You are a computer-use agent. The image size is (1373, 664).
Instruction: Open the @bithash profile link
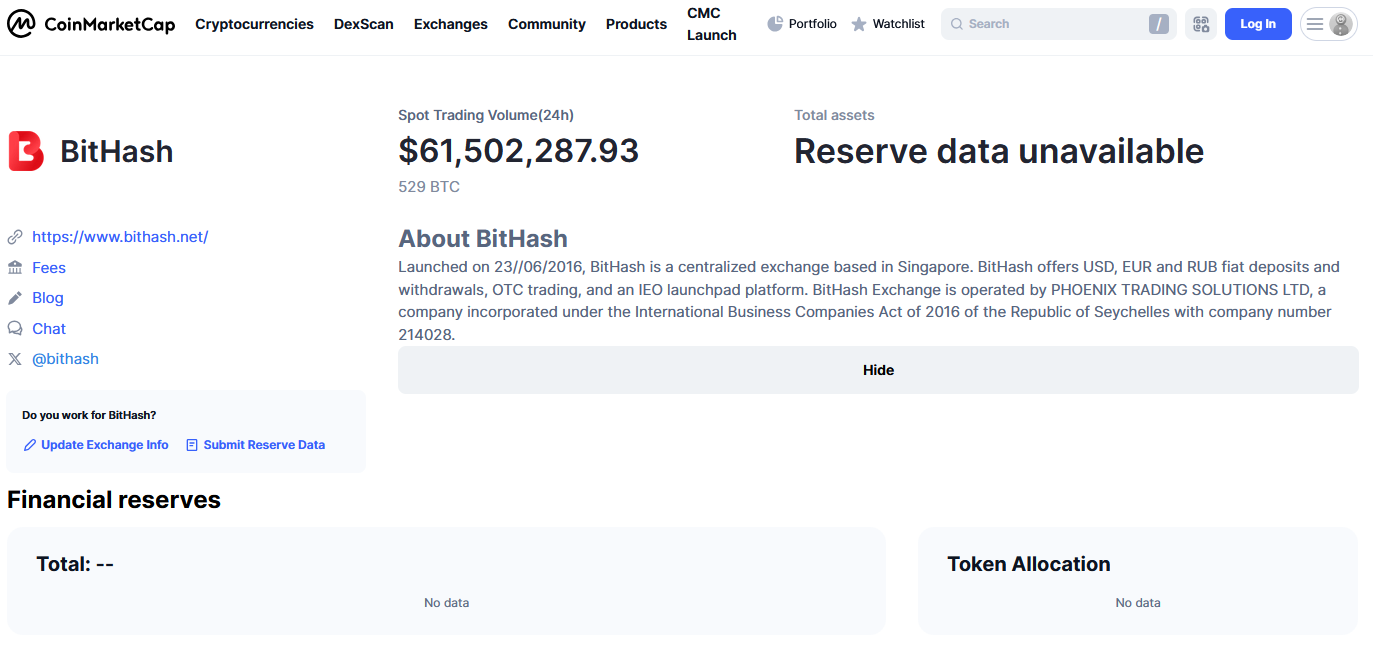(65, 359)
